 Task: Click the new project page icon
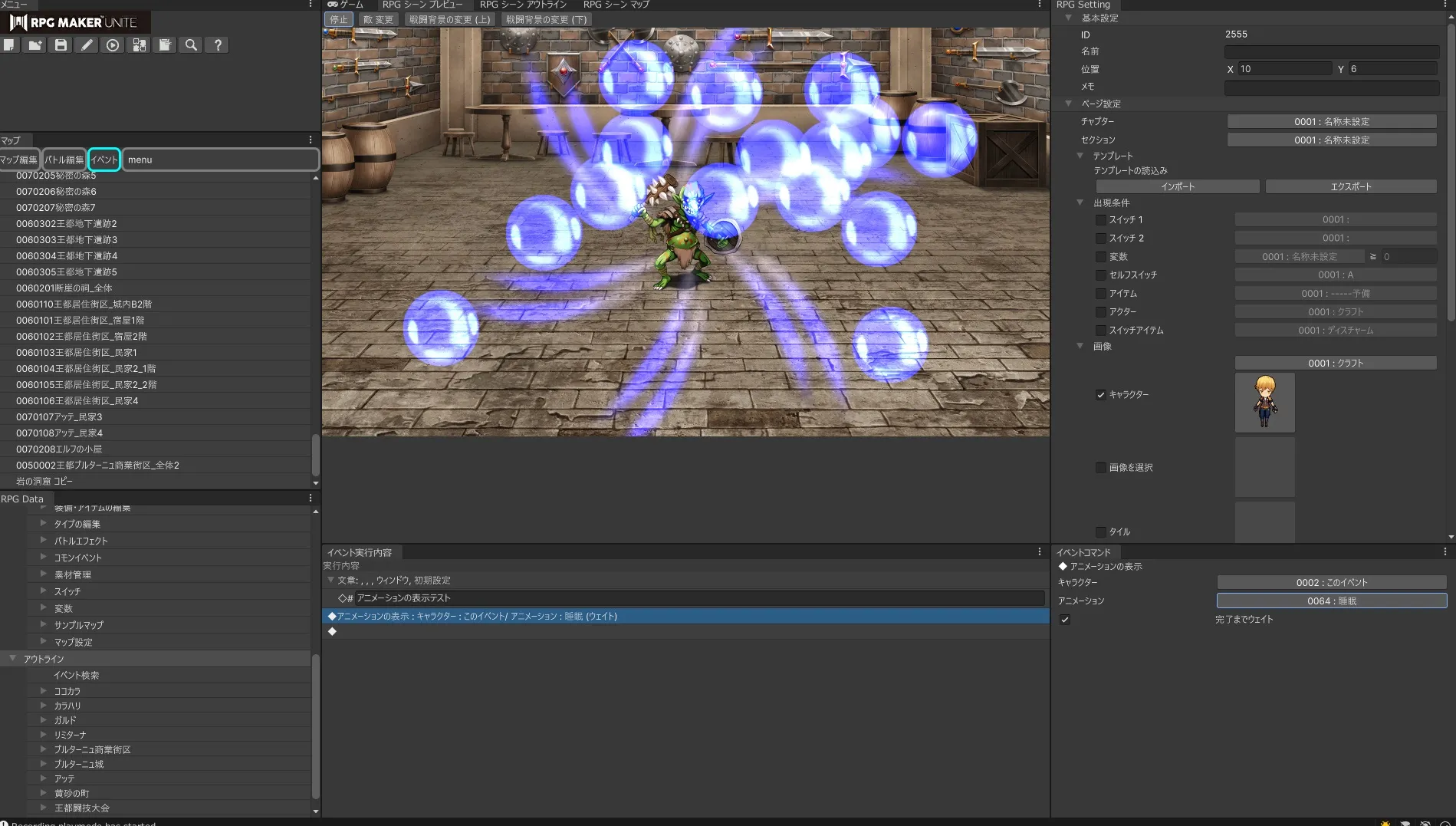(9, 45)
